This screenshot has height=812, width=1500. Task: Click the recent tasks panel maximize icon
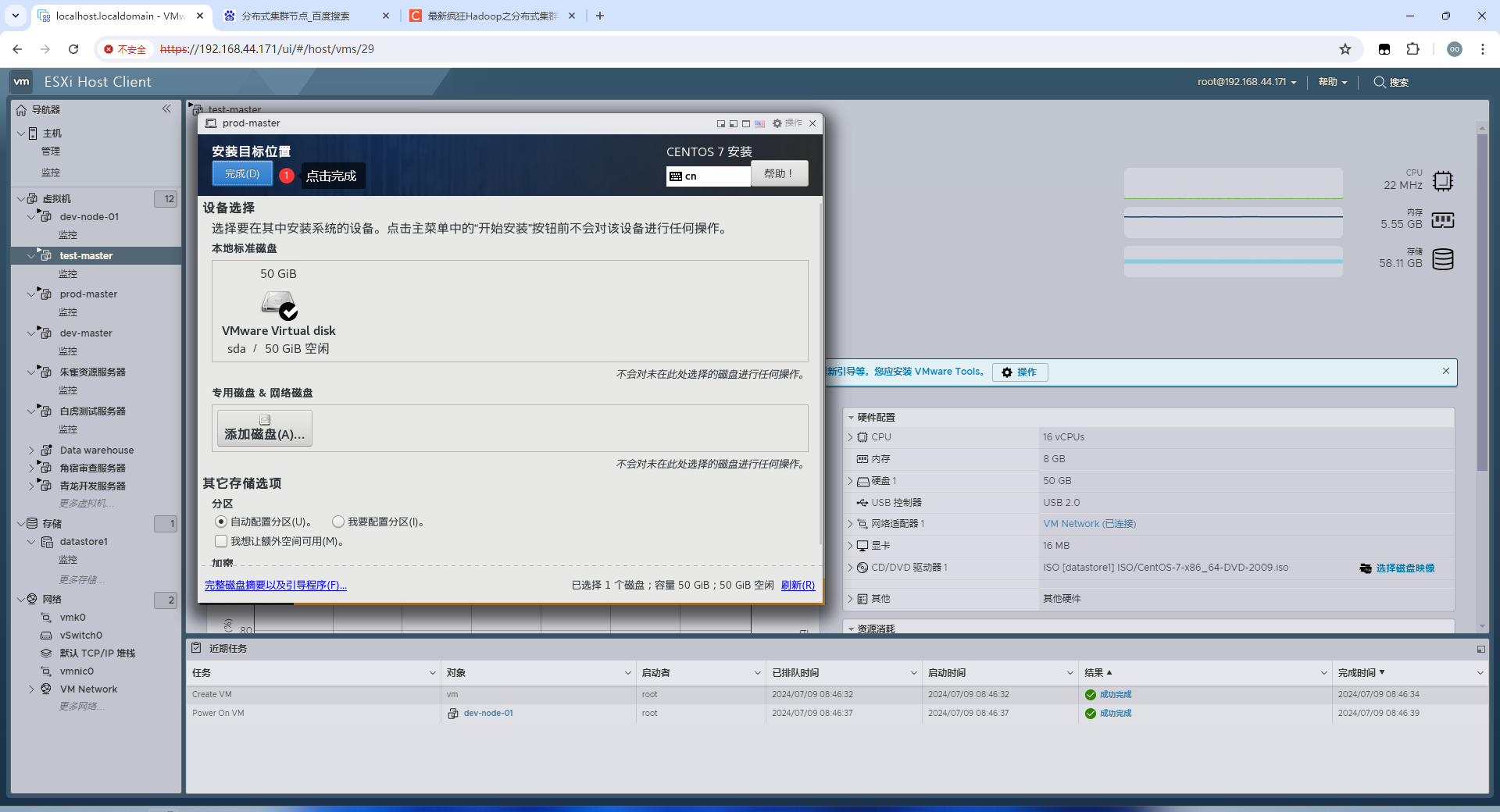(x=1480, y=649)
